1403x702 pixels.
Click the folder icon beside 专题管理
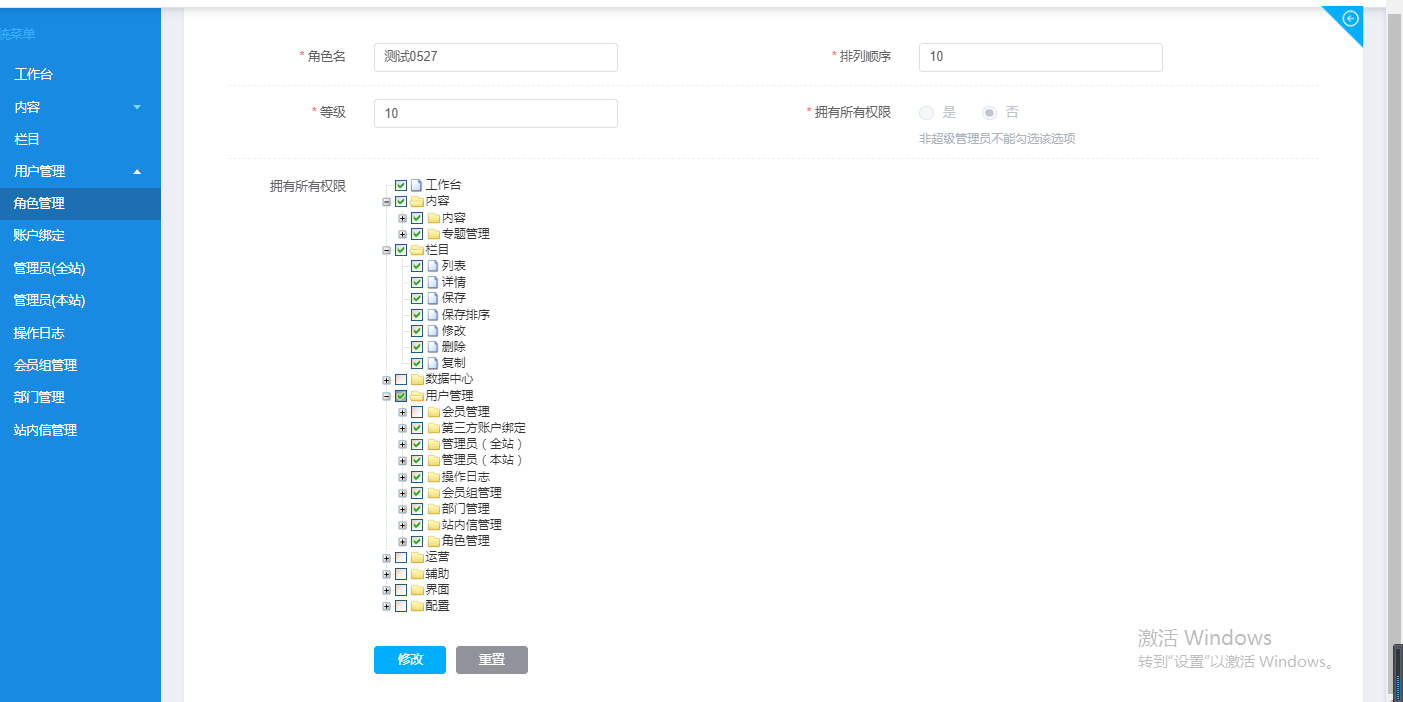click(x=433, y=234)
